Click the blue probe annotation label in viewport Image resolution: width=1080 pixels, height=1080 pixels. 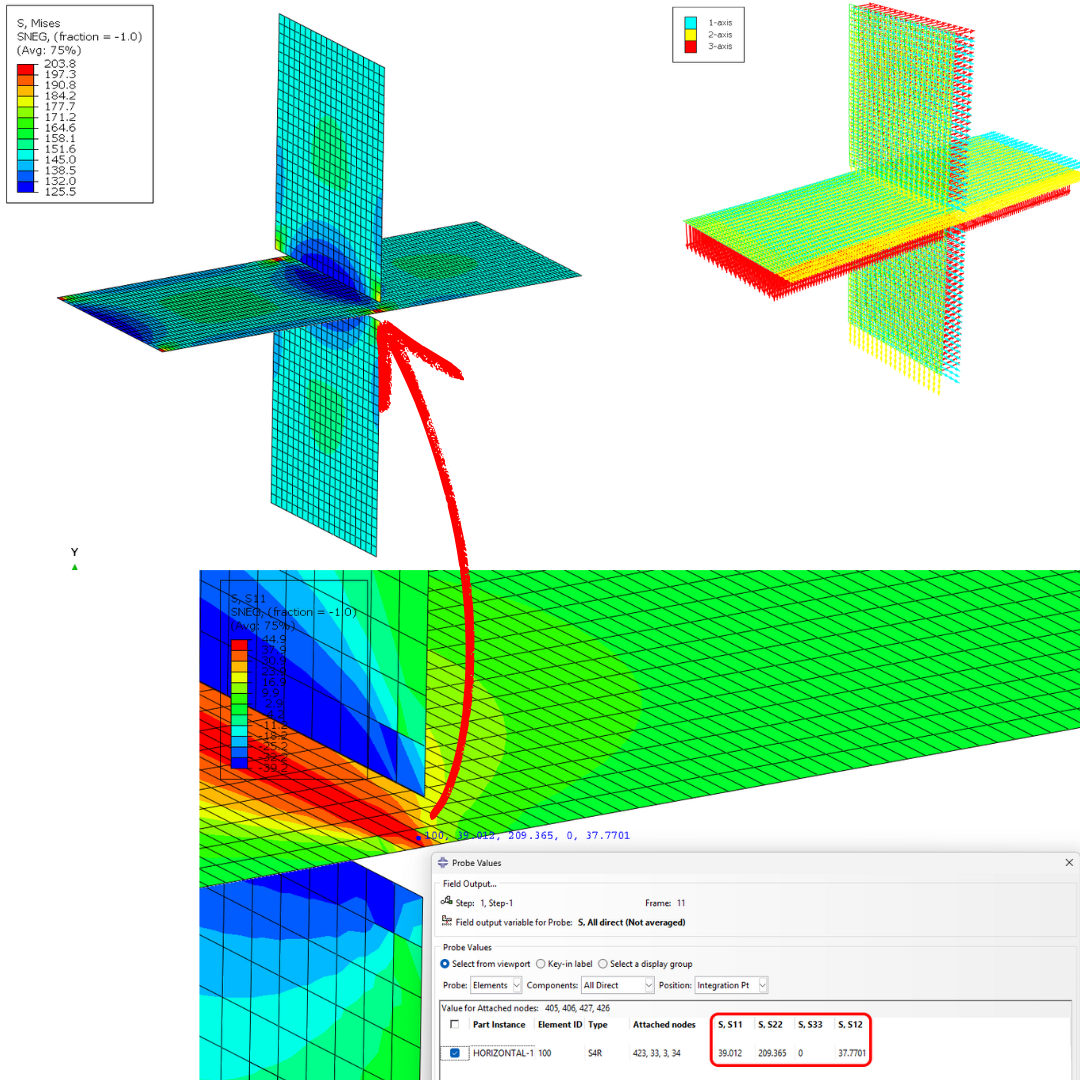click(527, 835)
